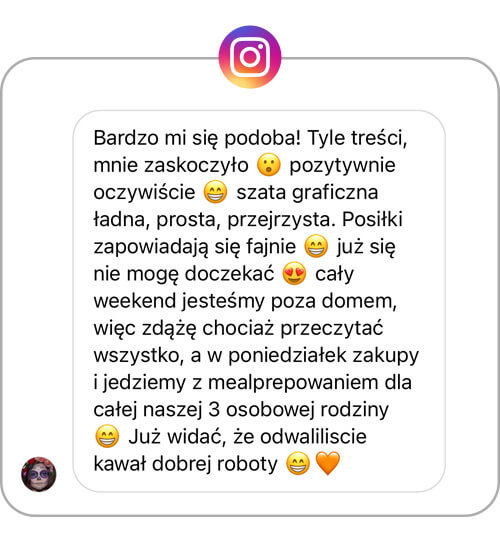The image size is (500, 540).
Task: Click the text 'Bardzo mi się podoba!'
Action: tap(197, 138)
